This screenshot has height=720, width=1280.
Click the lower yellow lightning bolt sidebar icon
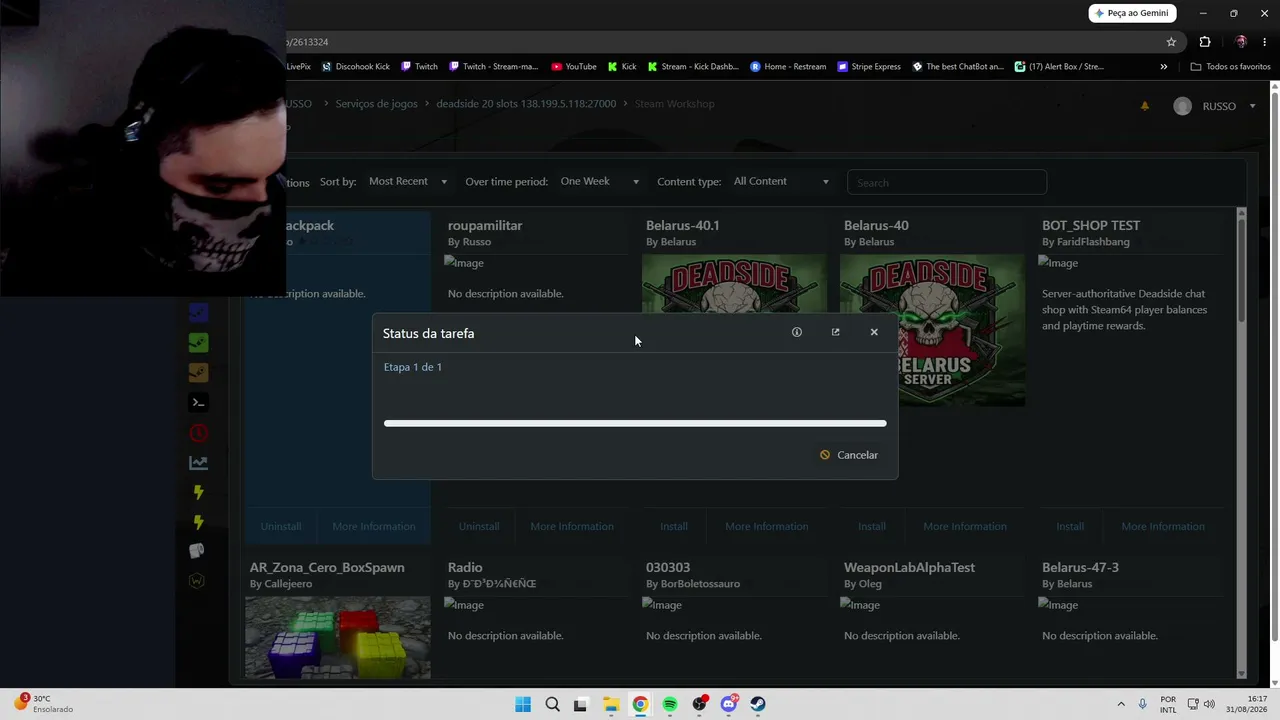(x=198, y=522)
